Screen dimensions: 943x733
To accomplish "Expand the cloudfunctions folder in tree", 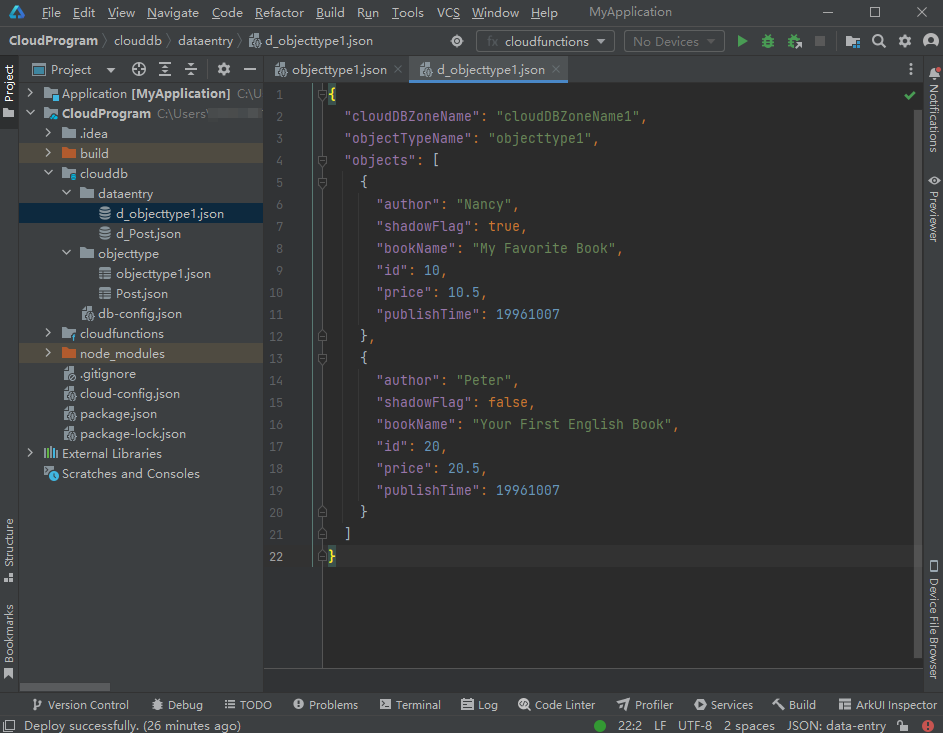I will tap(48, 334).
